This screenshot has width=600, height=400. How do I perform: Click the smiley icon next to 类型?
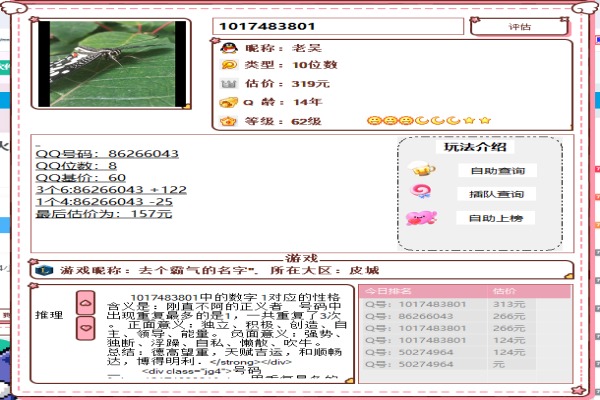(227, 65)
